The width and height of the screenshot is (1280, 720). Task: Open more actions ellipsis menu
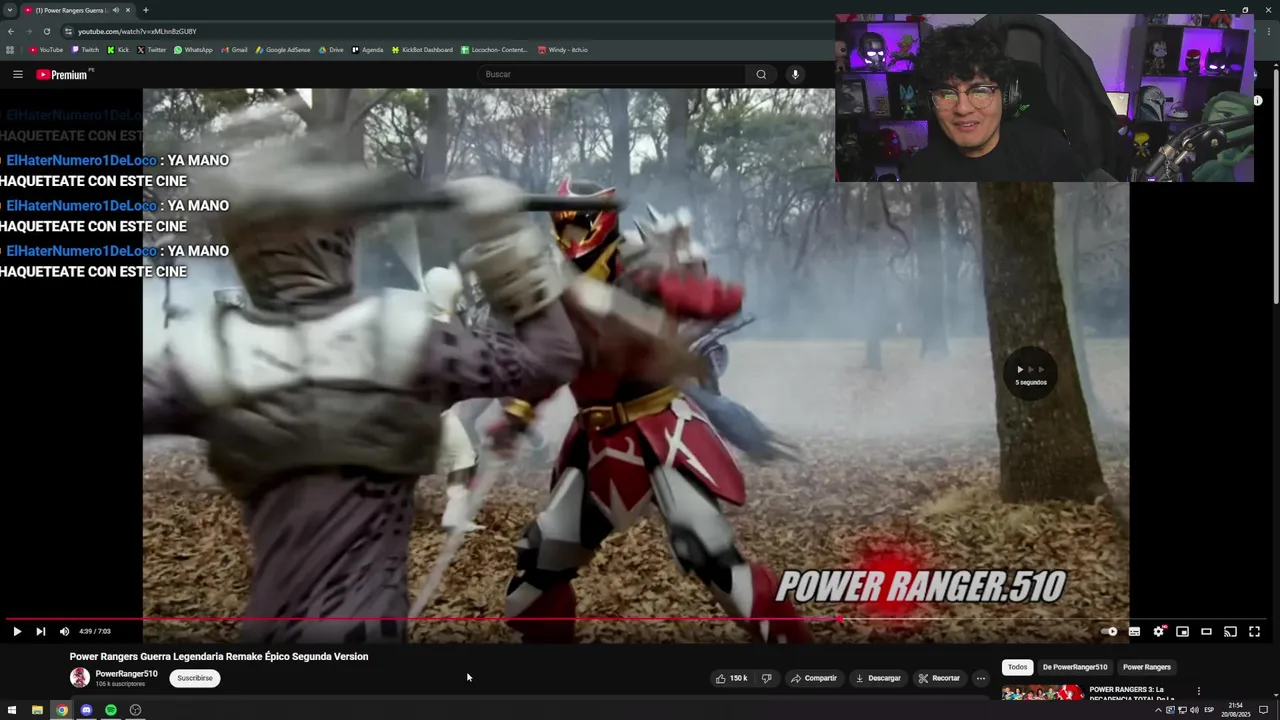(981, 678)
